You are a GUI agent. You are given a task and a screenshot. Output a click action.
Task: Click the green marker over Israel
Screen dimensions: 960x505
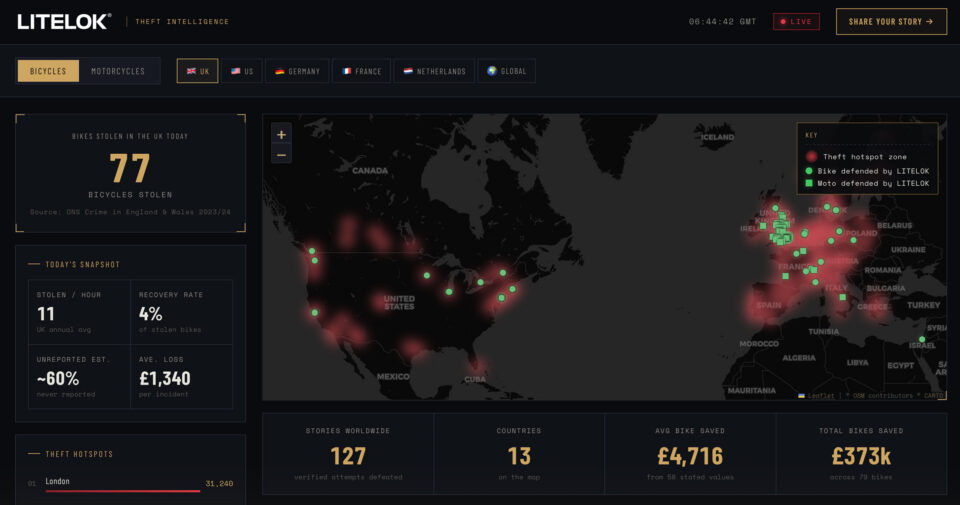click(921, 339)
